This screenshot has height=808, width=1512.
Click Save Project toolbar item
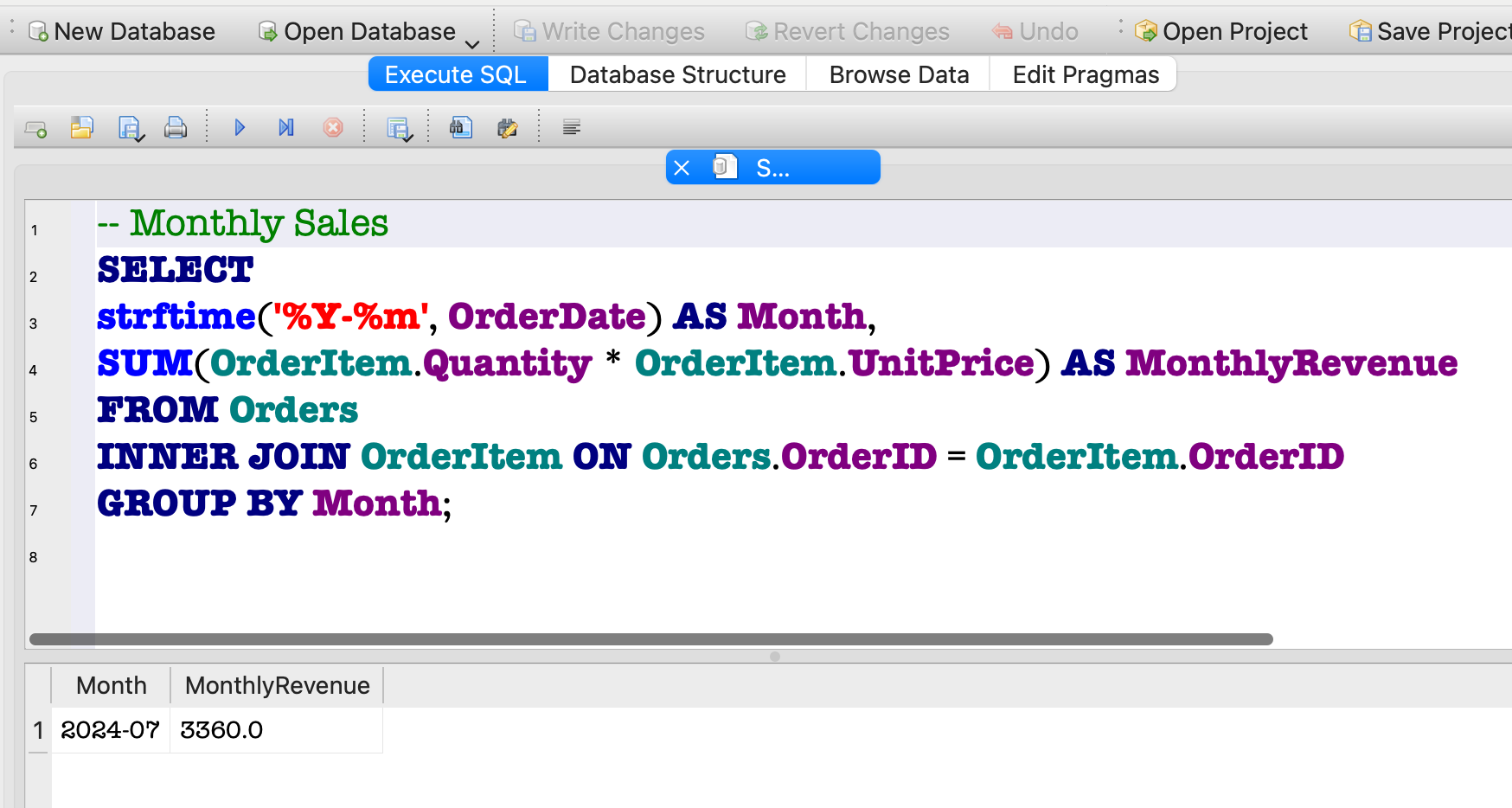coord(1430,31)
